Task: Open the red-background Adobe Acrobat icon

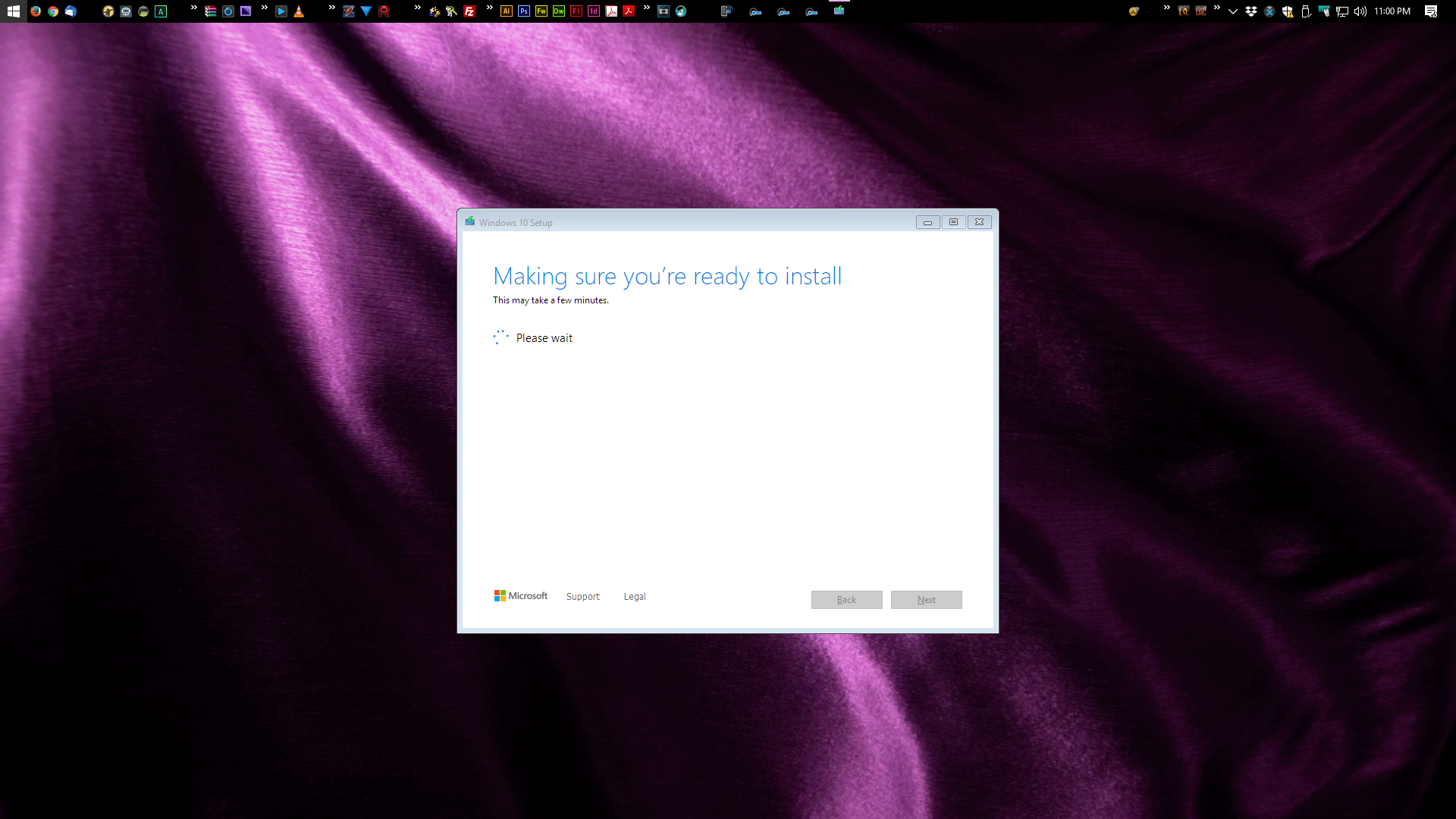Action: tap(629, 11)
